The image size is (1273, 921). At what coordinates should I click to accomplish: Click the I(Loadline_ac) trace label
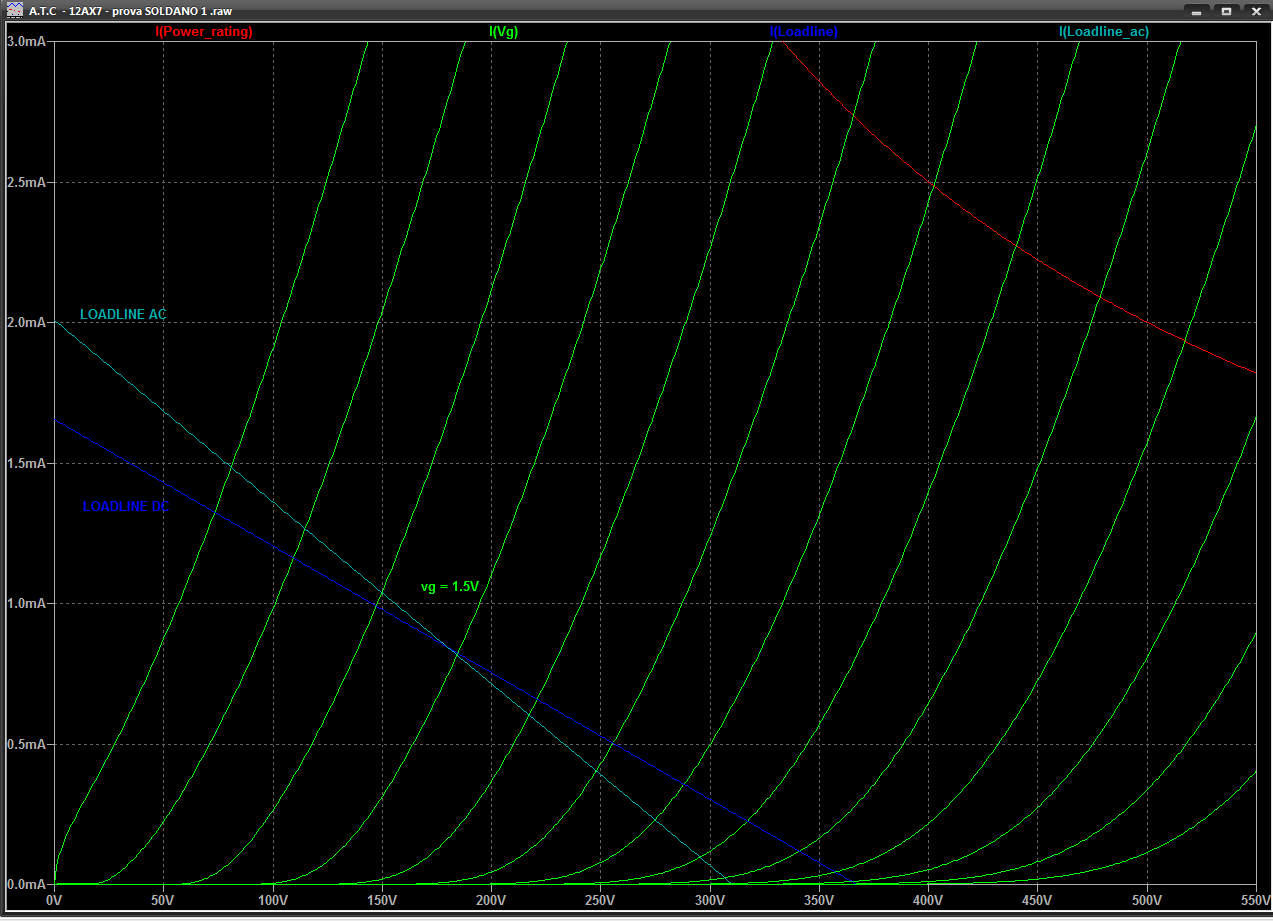click(x=1104, y=32)
